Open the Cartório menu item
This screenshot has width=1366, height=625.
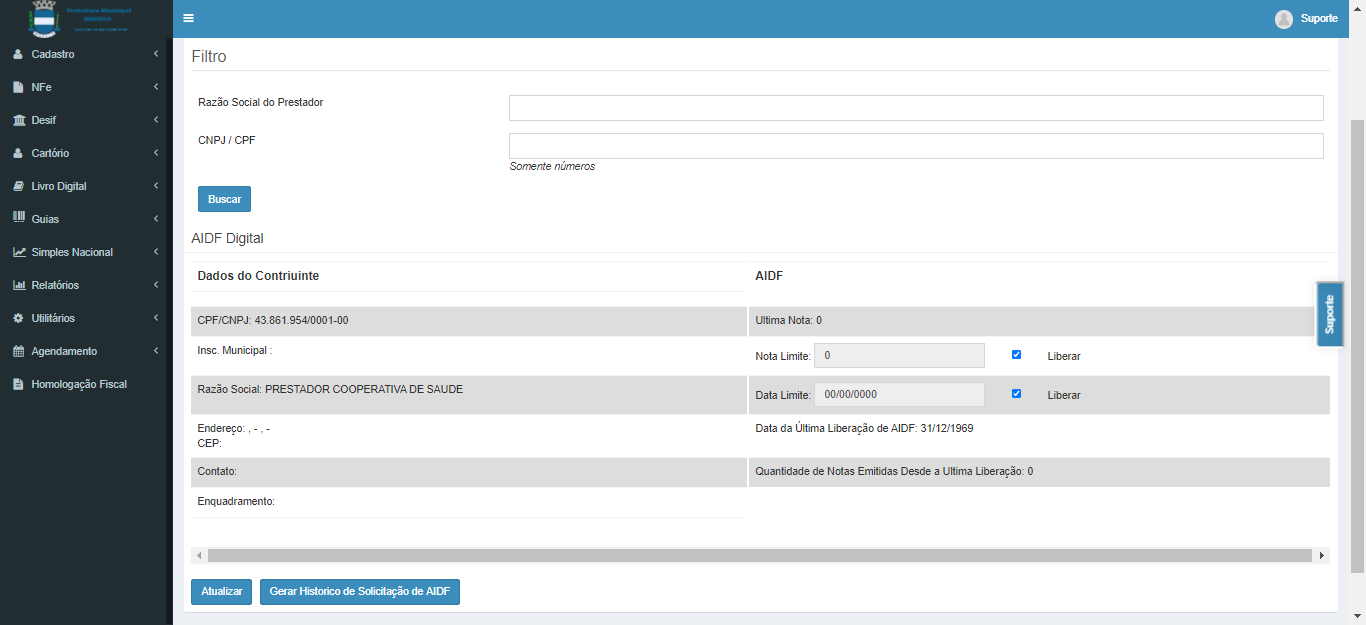coord(50,153)
